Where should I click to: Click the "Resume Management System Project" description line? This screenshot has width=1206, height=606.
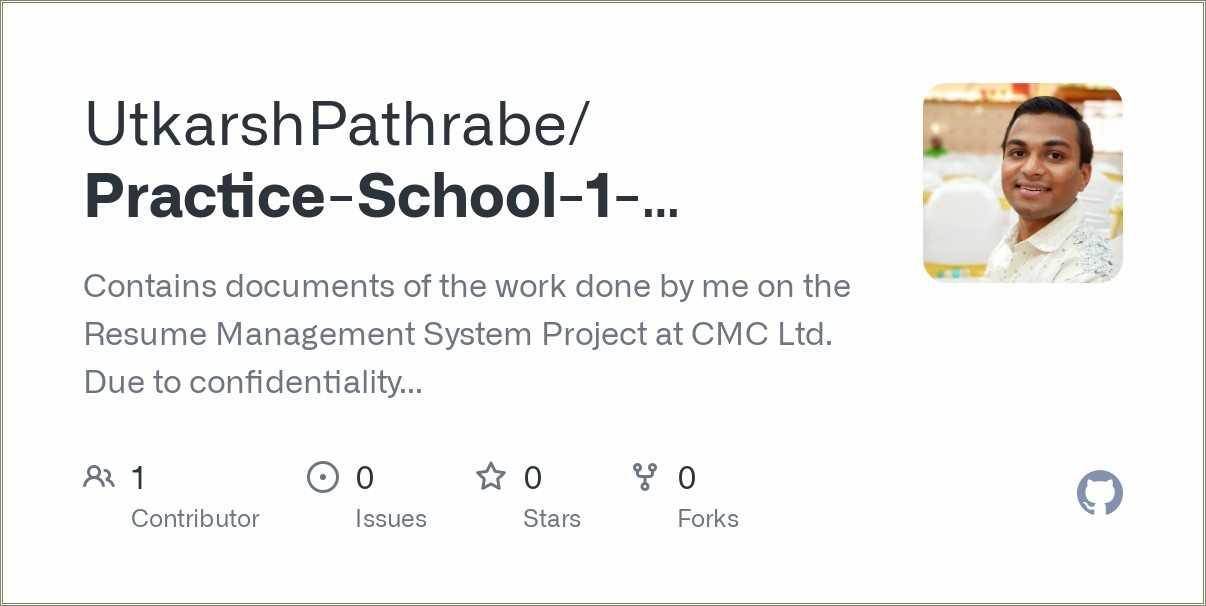coord(458,334)
